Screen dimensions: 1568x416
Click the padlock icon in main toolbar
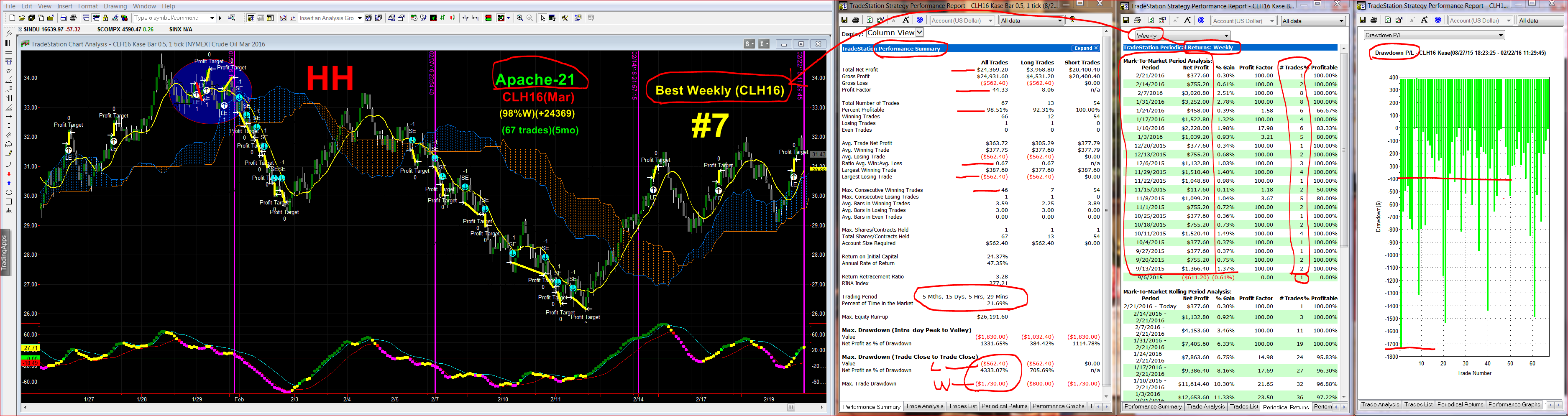tap(105, 18)
